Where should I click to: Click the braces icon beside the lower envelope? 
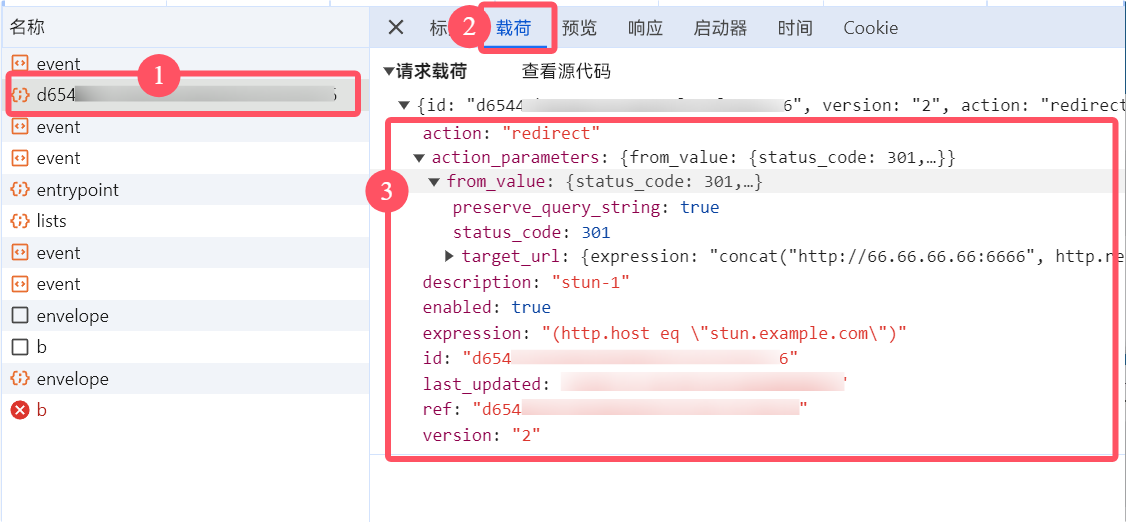[x=20, y=379]
